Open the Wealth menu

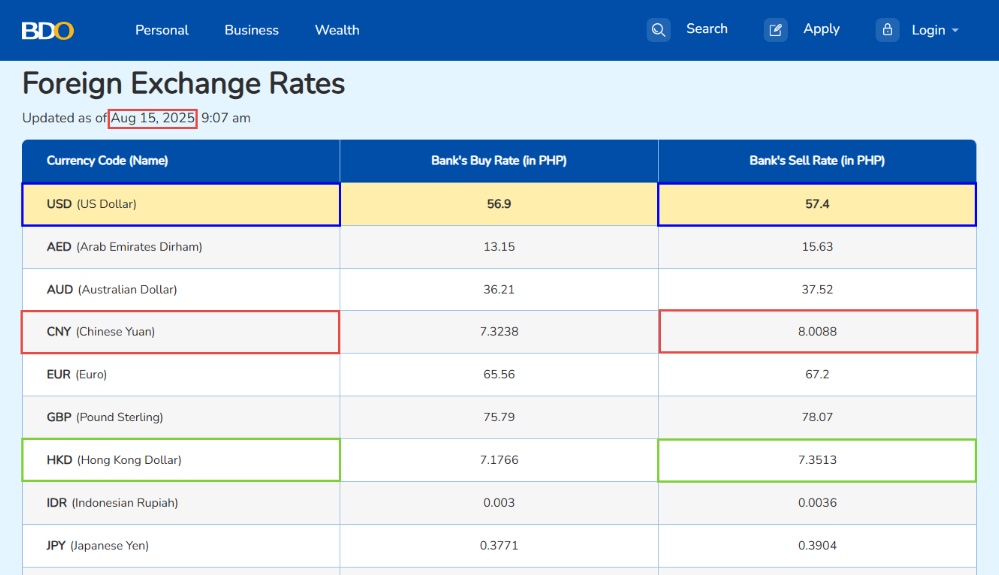pyautogui.click(x=337, y=30)
